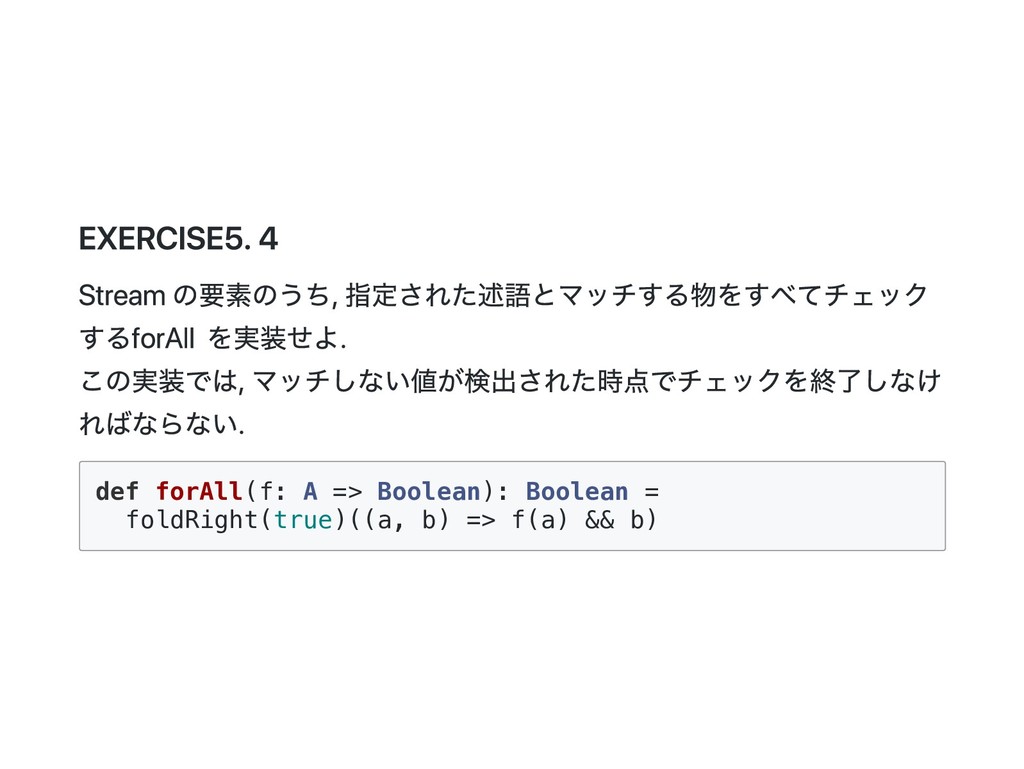
Task: Click the def keyword in the code
Action: (117, 492)
